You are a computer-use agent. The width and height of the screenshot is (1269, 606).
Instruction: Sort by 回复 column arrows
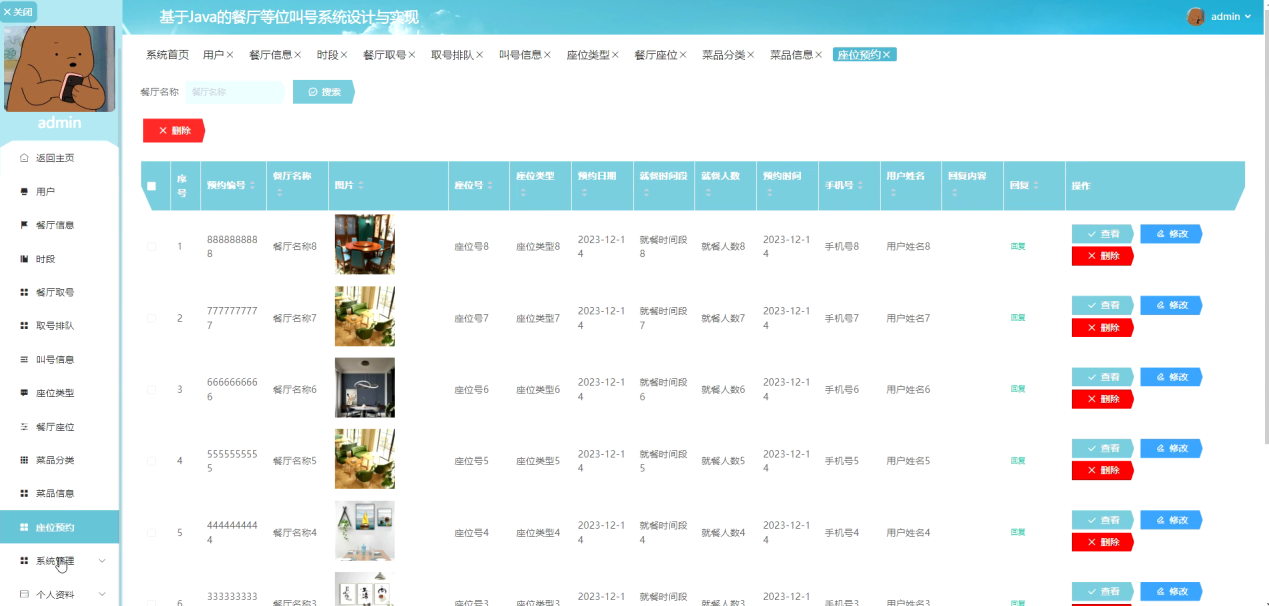click(x=1036, y=186)
